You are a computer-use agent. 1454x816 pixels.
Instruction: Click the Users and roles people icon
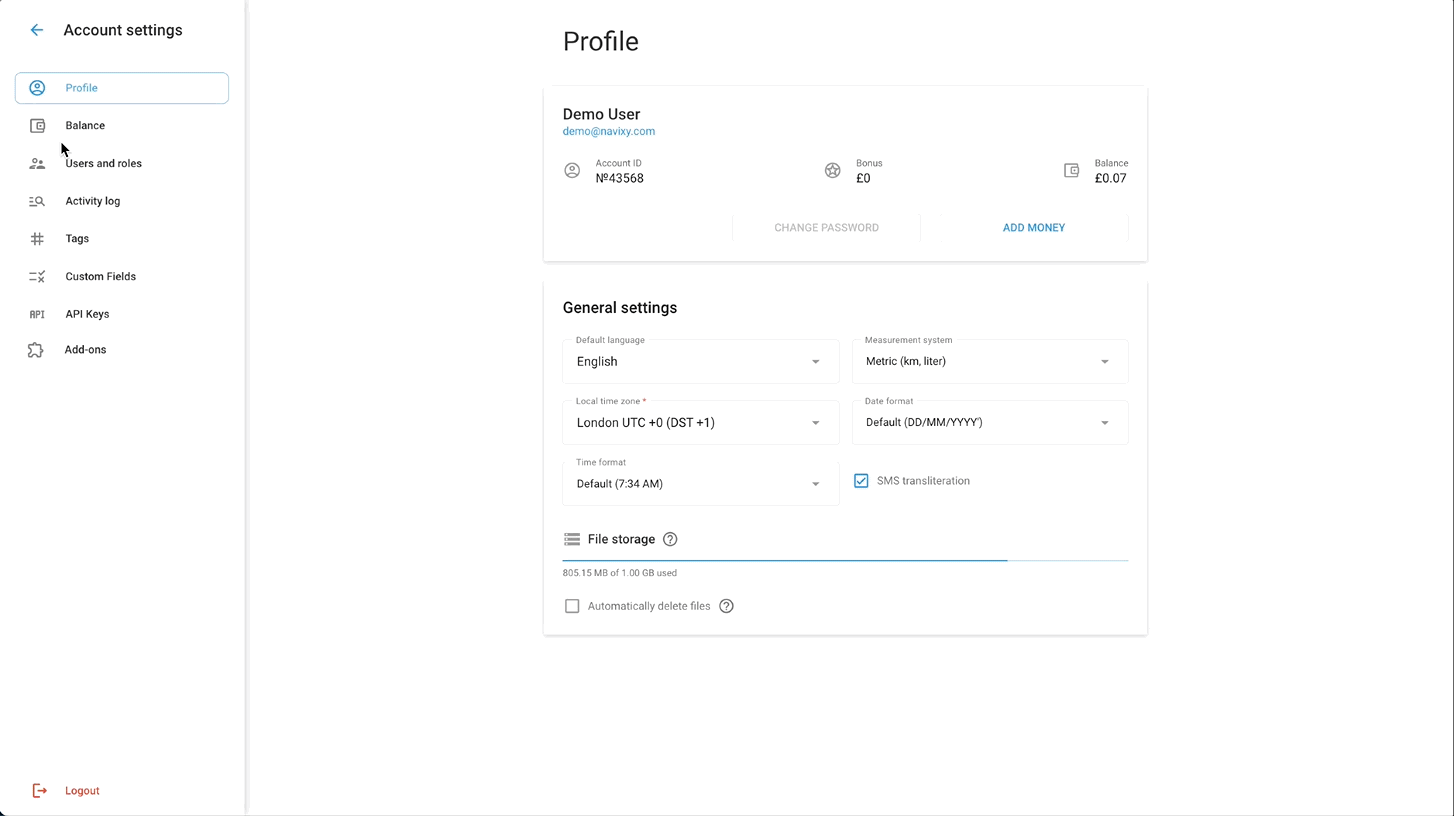[37, 163]
